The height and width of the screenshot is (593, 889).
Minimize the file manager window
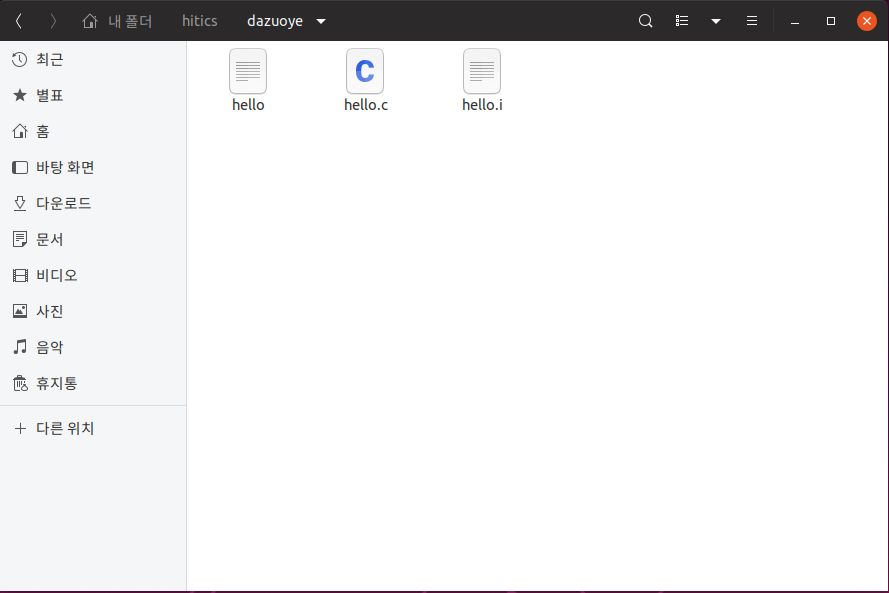pyautogui.click(x=795, y=22)
